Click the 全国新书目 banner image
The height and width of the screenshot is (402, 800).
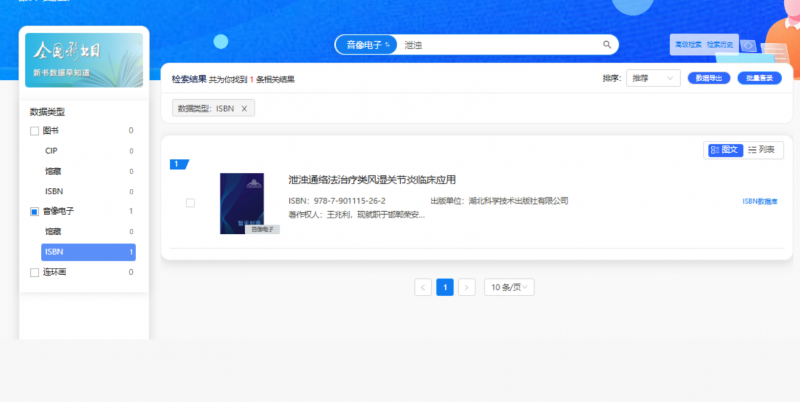(x=84, y=60)
